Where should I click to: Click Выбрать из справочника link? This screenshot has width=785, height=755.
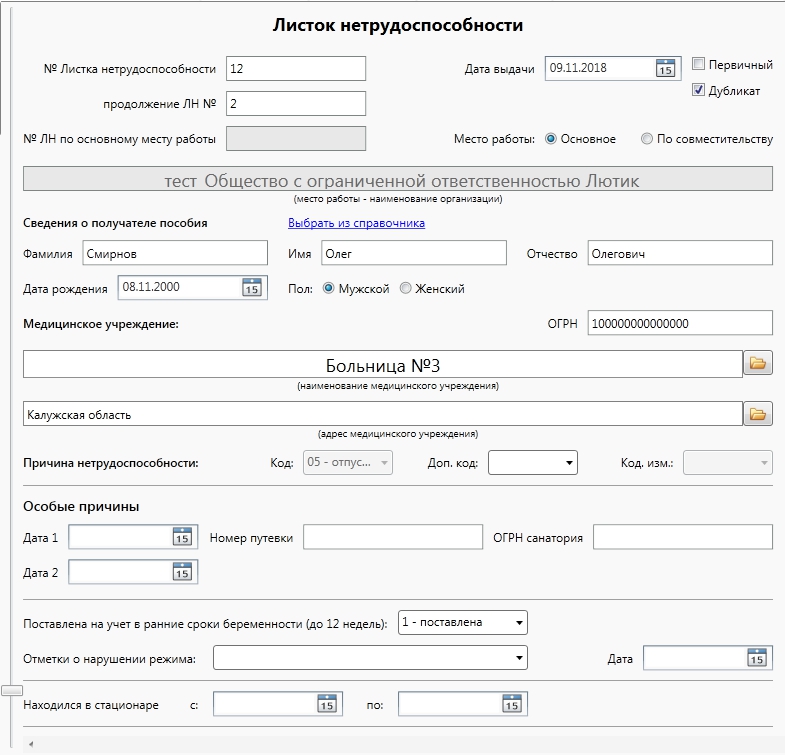[x=356, y=223]
